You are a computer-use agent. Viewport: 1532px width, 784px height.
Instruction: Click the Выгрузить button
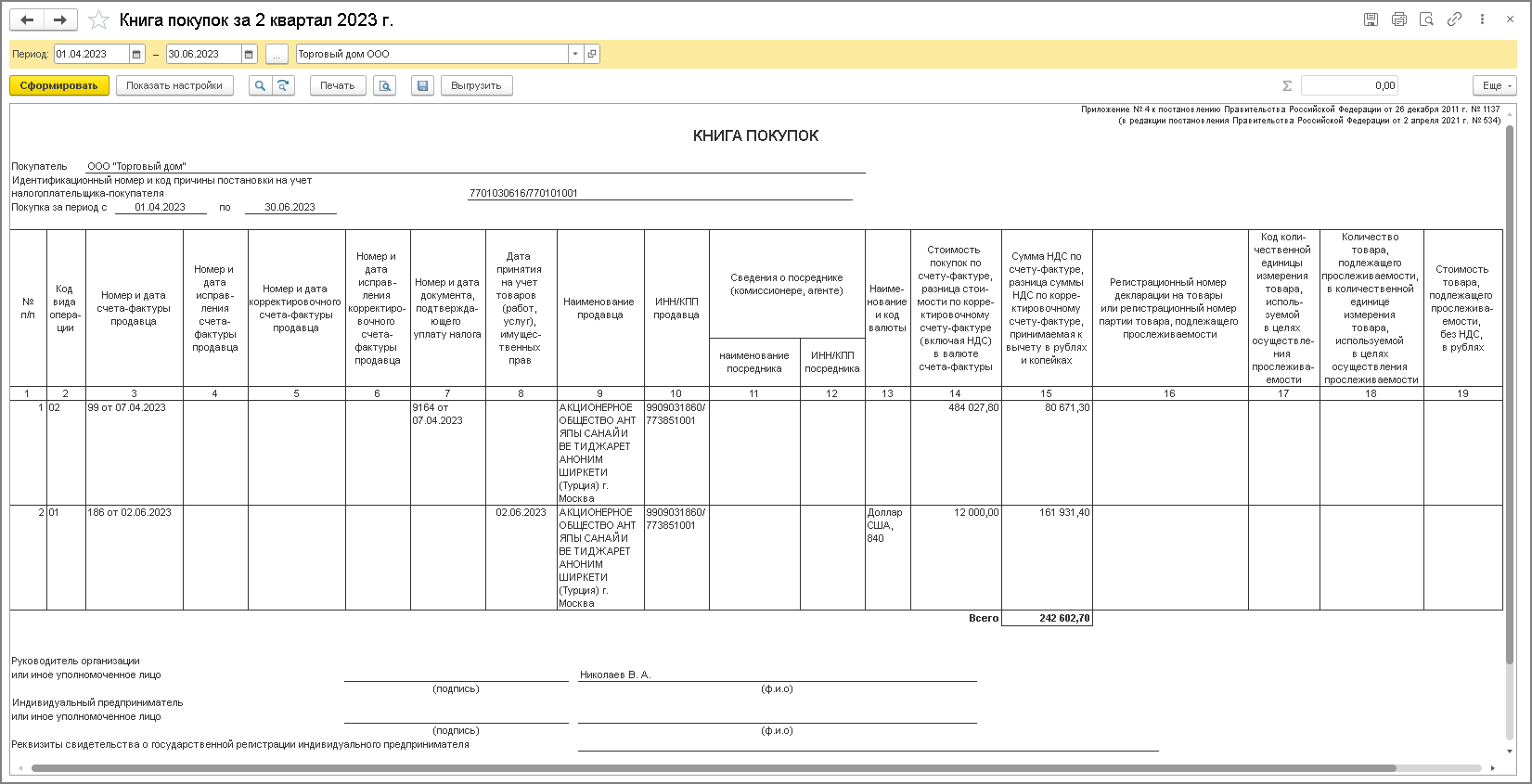[476, 85]
